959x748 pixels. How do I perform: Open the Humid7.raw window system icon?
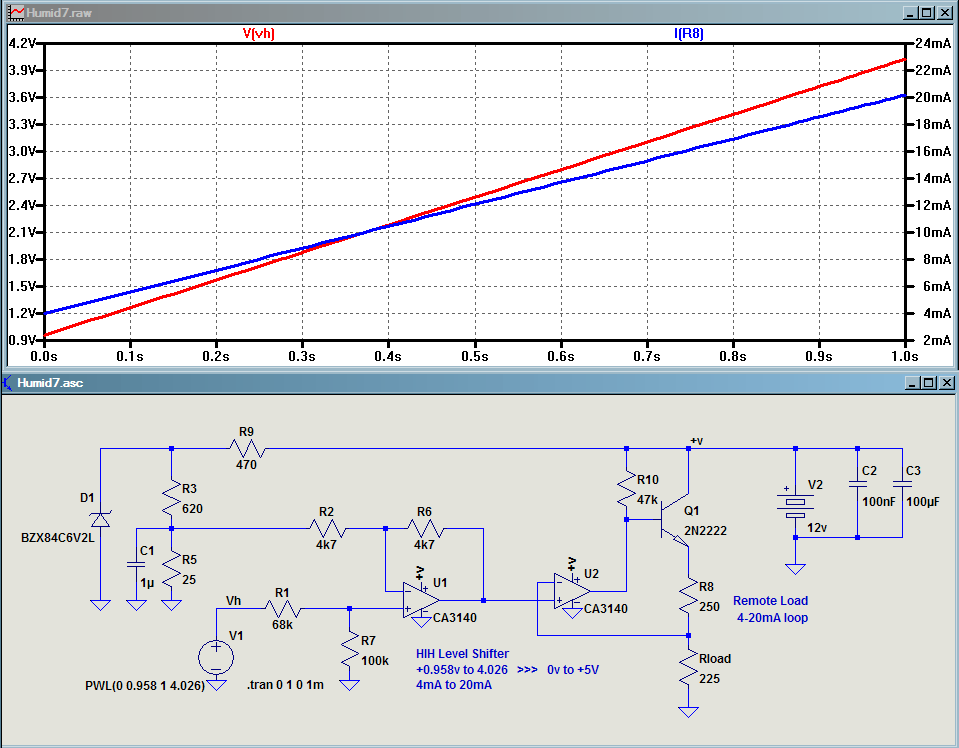16,12
